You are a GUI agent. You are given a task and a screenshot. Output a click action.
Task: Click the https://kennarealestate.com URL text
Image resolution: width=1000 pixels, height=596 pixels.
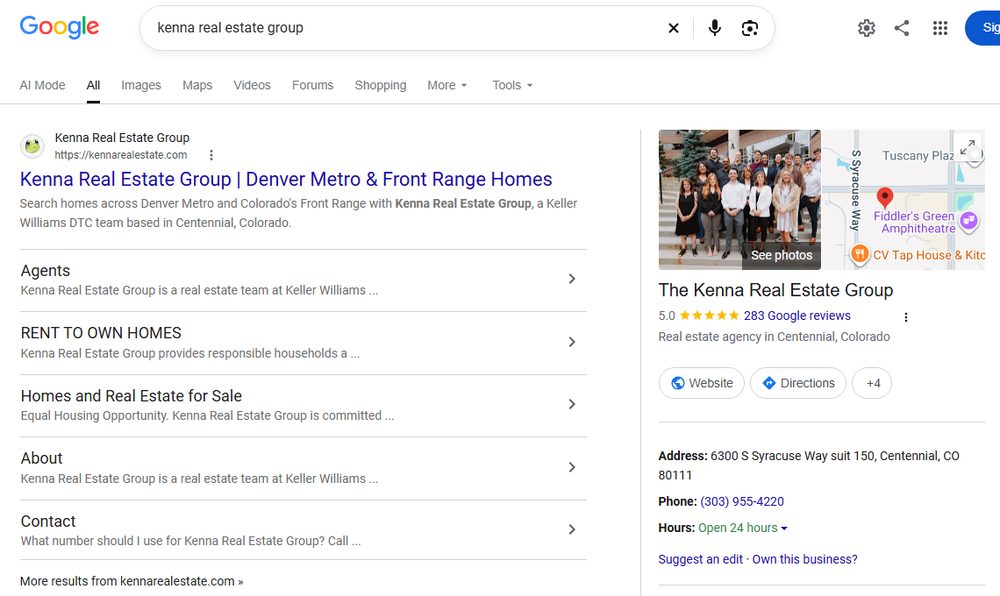tap(121, 155)
